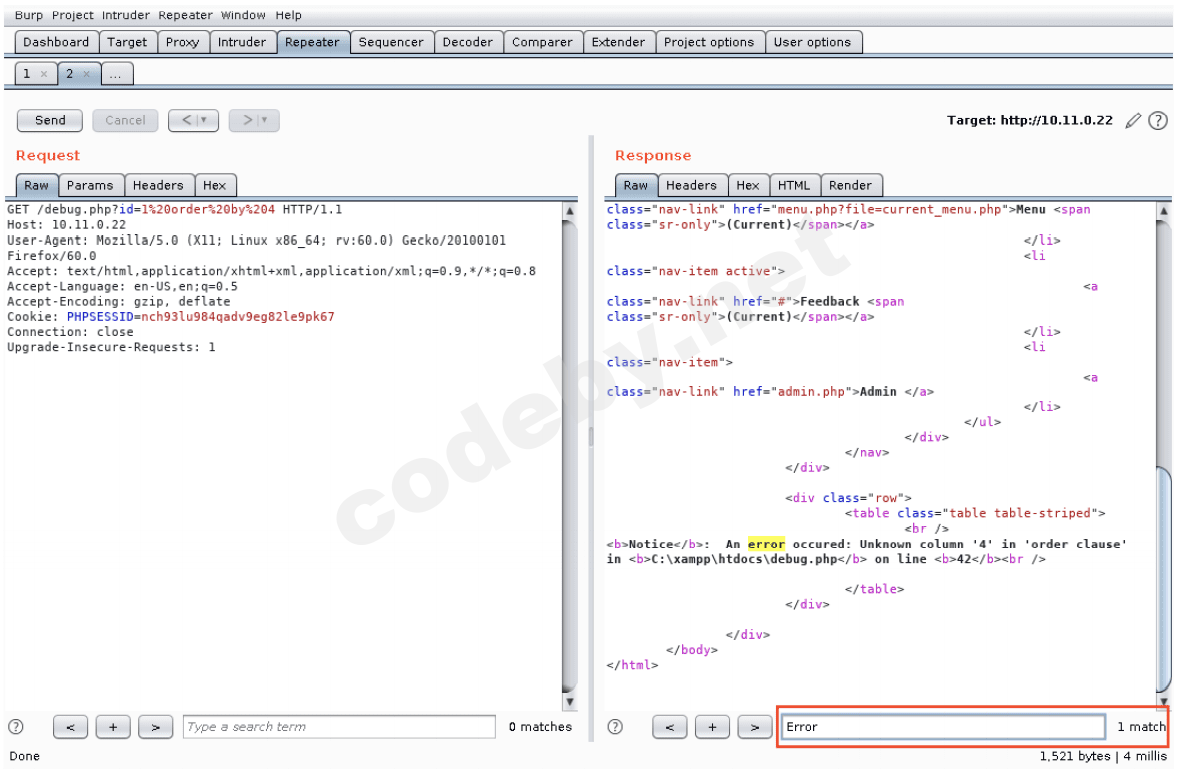1180x777 pixels.
Task: Add new Repeater tab with ellipsis
Action: tap(115, 74)
